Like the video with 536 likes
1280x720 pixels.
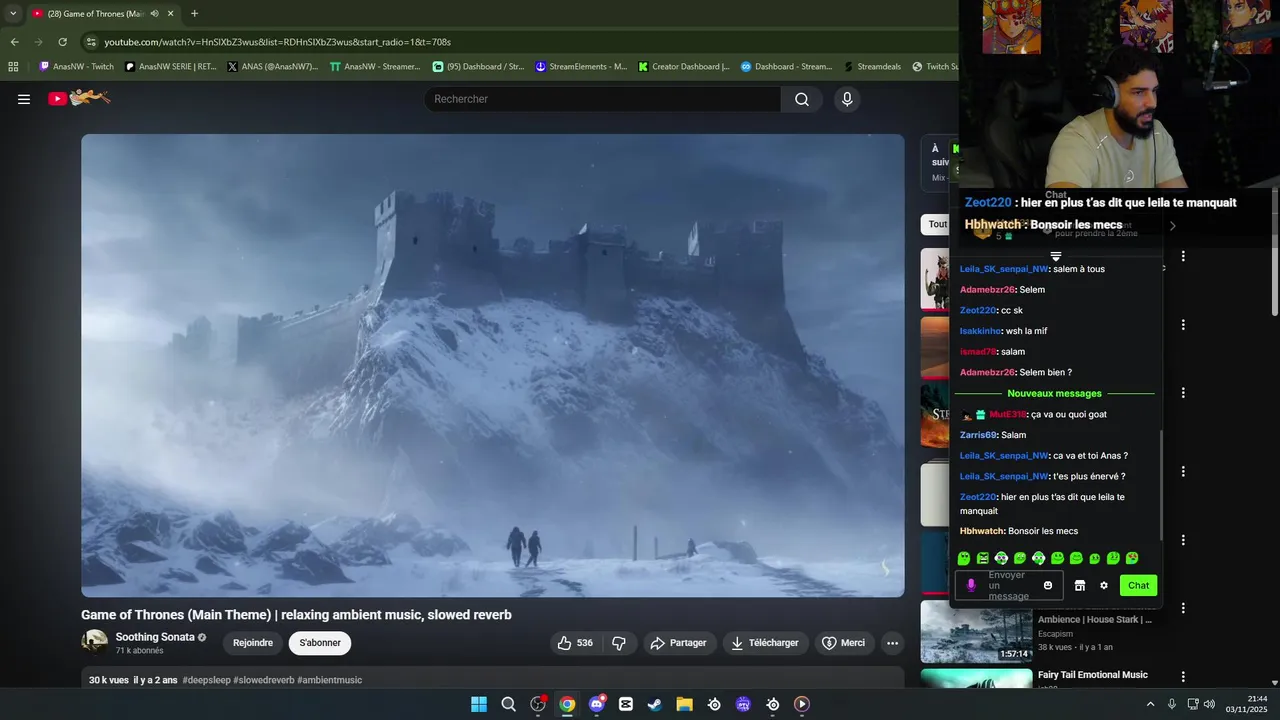pos(575,643)
